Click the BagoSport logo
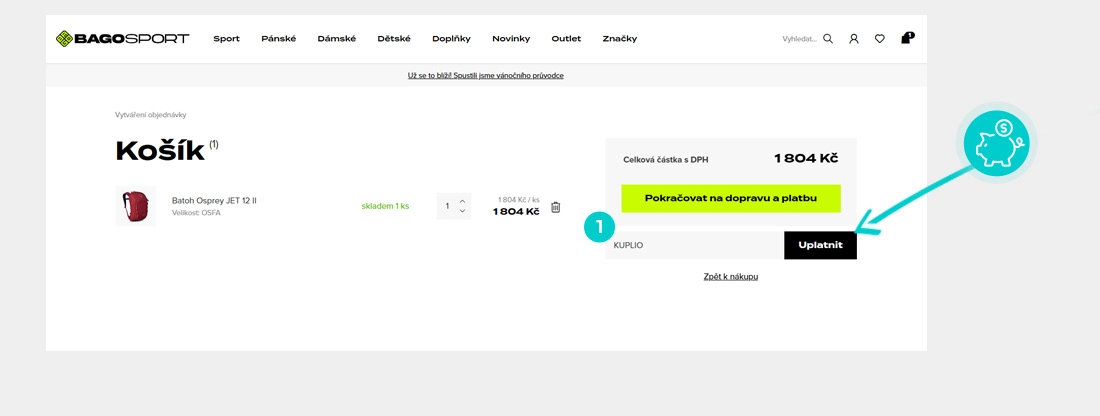Image resolution: width=1100 pixels, height=416 pixels. coord(122,39)
